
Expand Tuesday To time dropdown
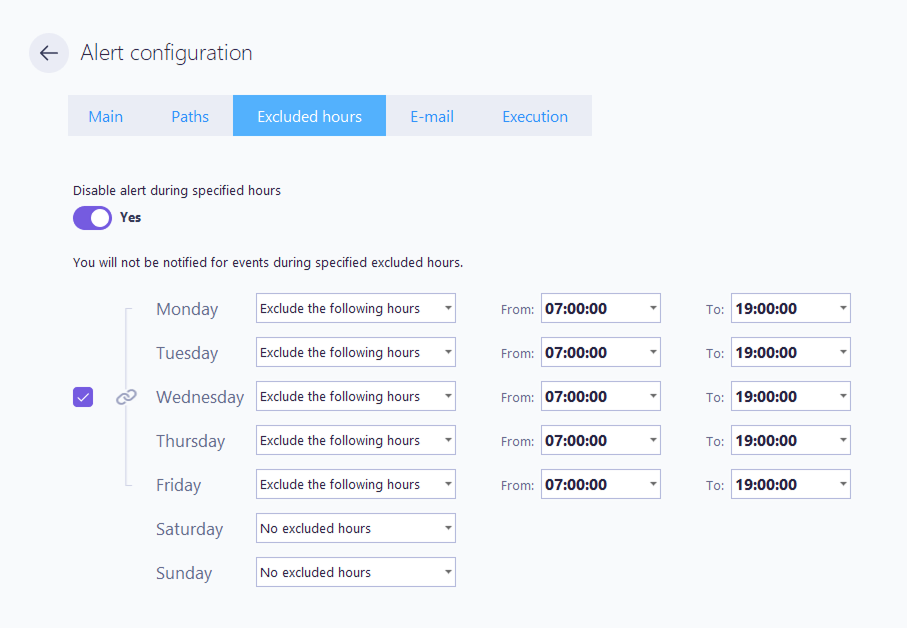(x=791, y=352)
